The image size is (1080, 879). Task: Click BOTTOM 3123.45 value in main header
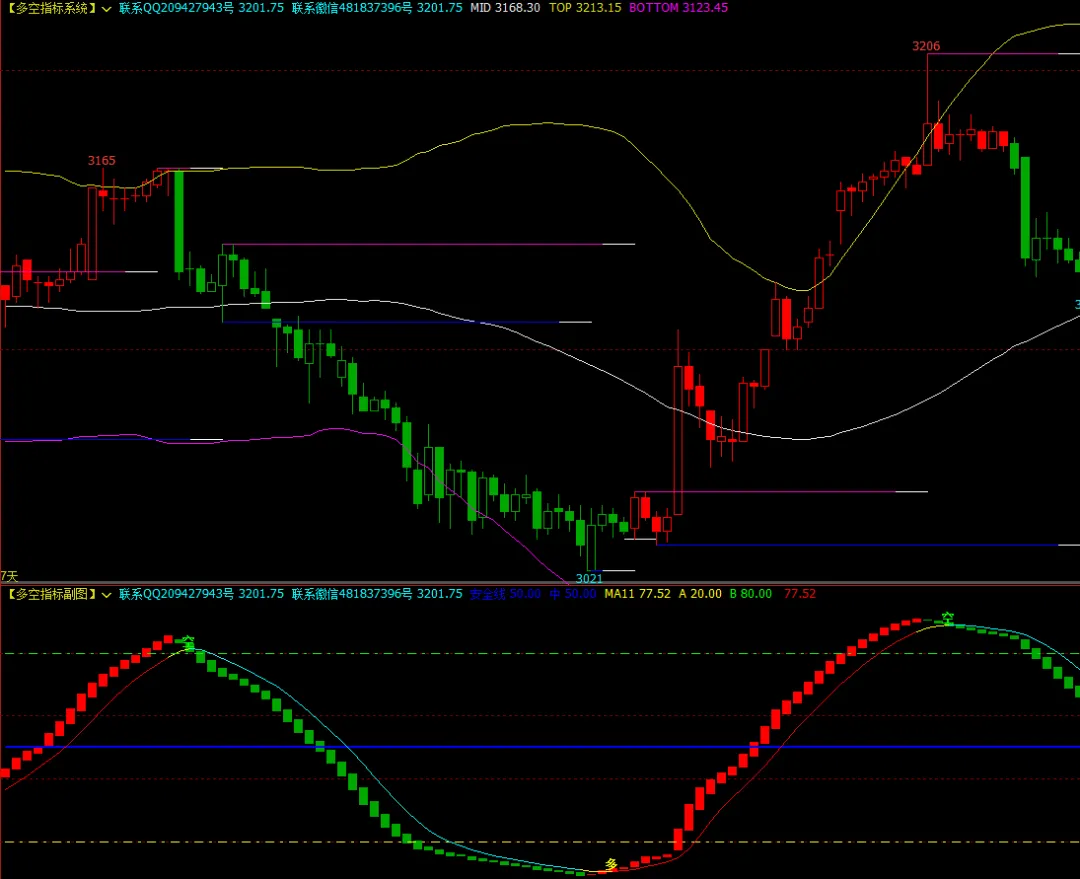pos(678,8)
